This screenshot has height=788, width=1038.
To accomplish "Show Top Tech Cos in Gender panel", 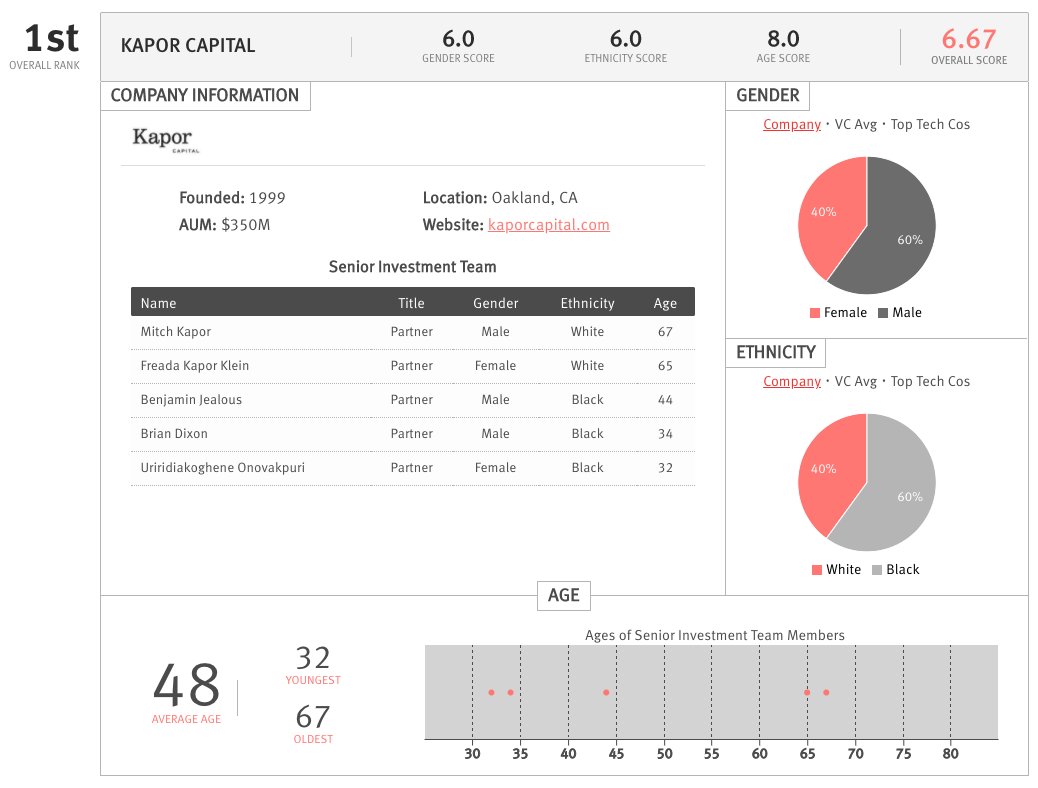I will (x=930, y=124).
